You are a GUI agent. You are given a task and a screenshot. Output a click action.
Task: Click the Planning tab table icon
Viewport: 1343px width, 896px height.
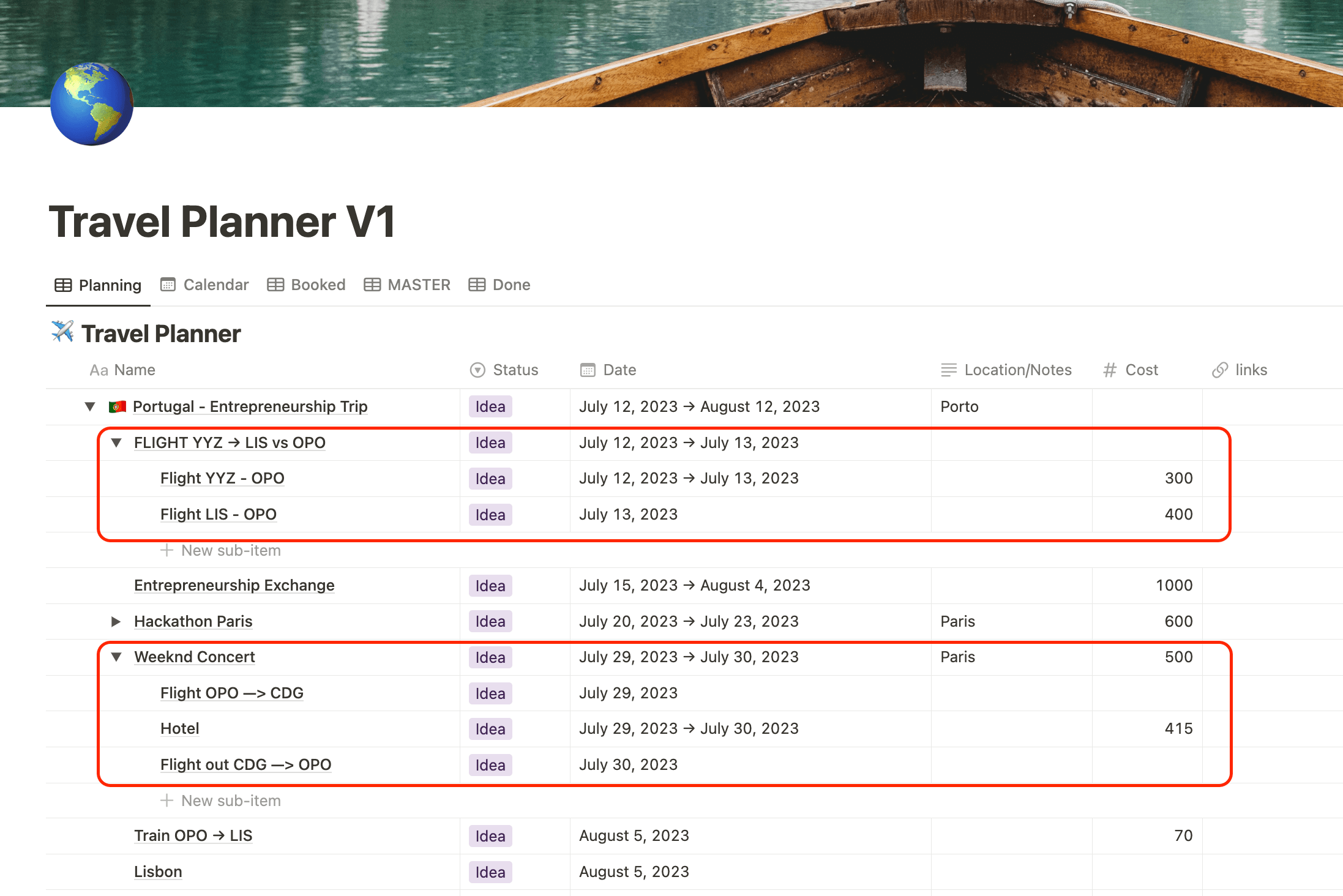click(x=63, y=285)
